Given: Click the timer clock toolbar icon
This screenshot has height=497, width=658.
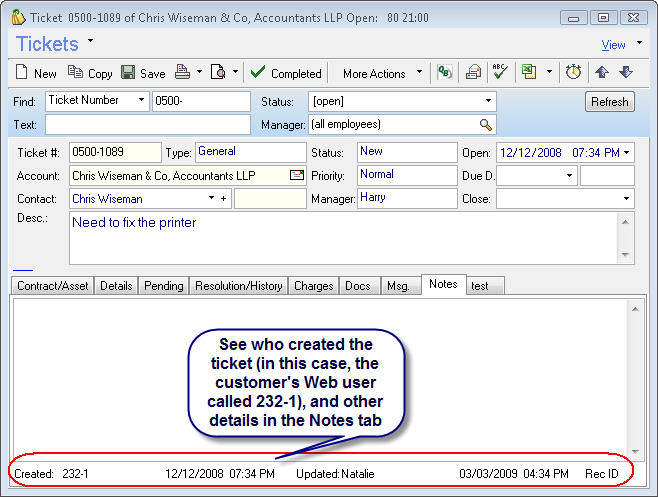Looking at the screenshot, I should pyautogui.click(x=573, y=72).
